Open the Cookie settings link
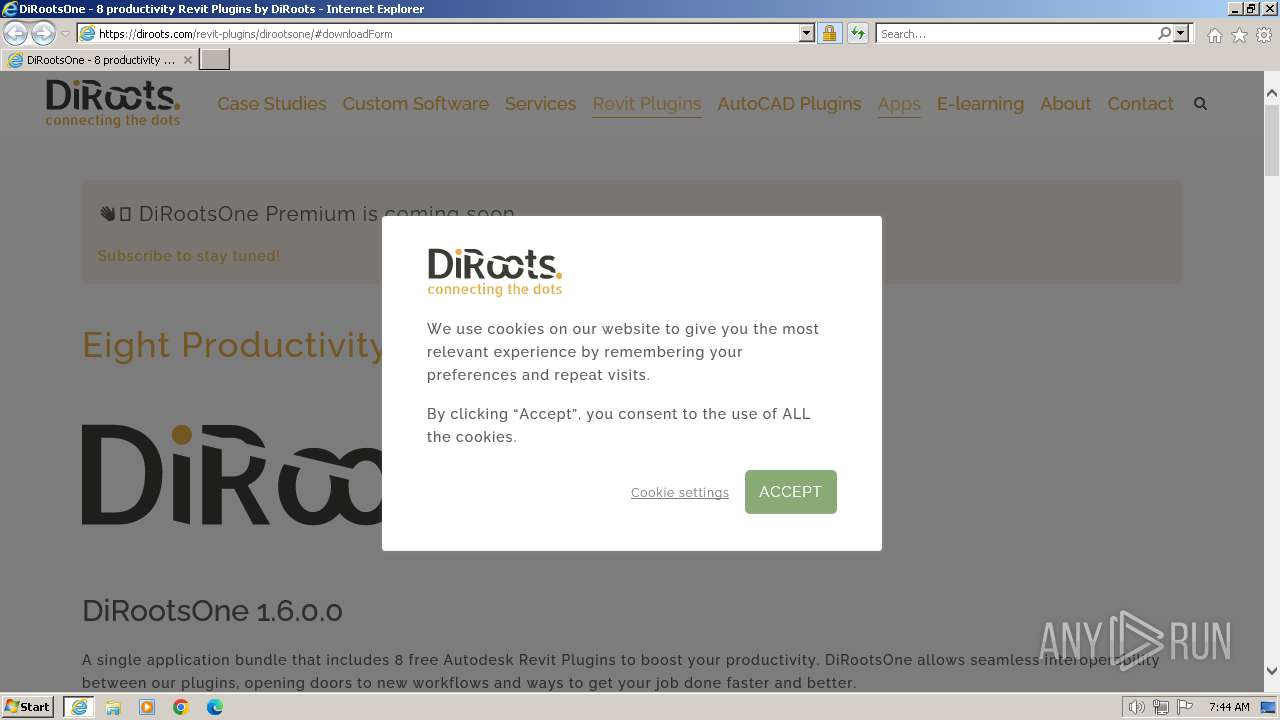 680,493
